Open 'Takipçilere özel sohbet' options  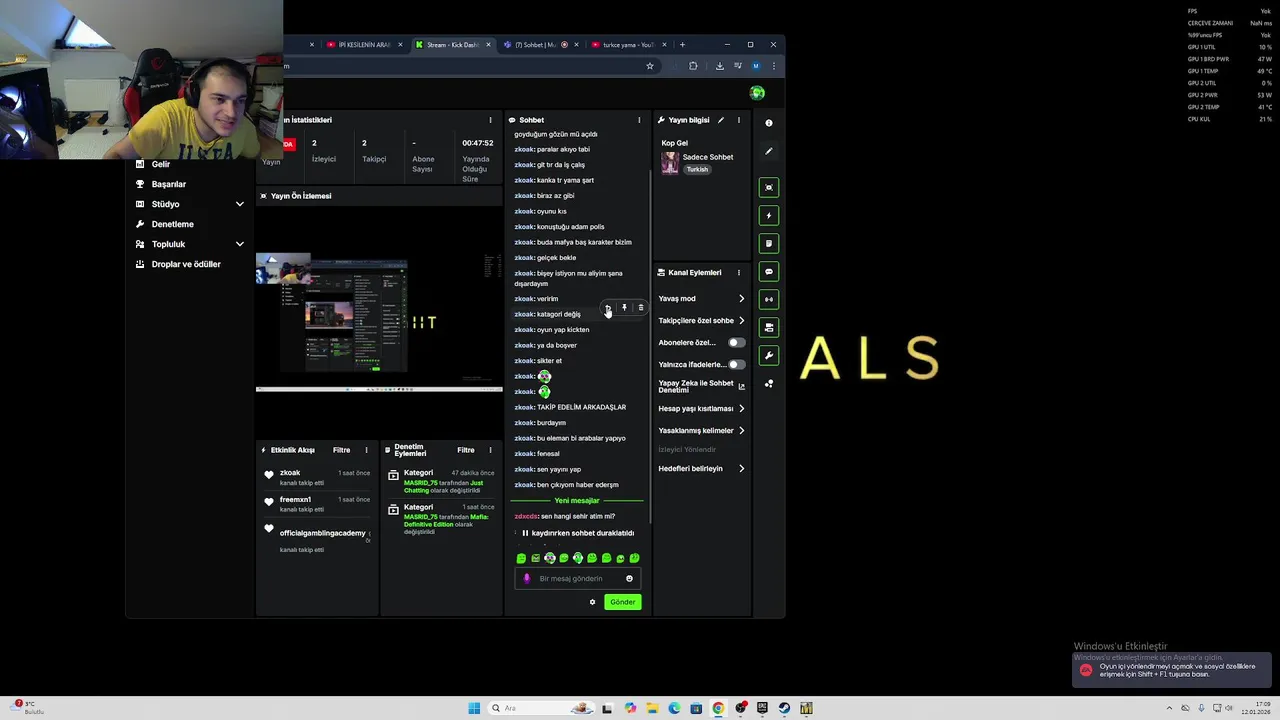[x=701, y=321]
